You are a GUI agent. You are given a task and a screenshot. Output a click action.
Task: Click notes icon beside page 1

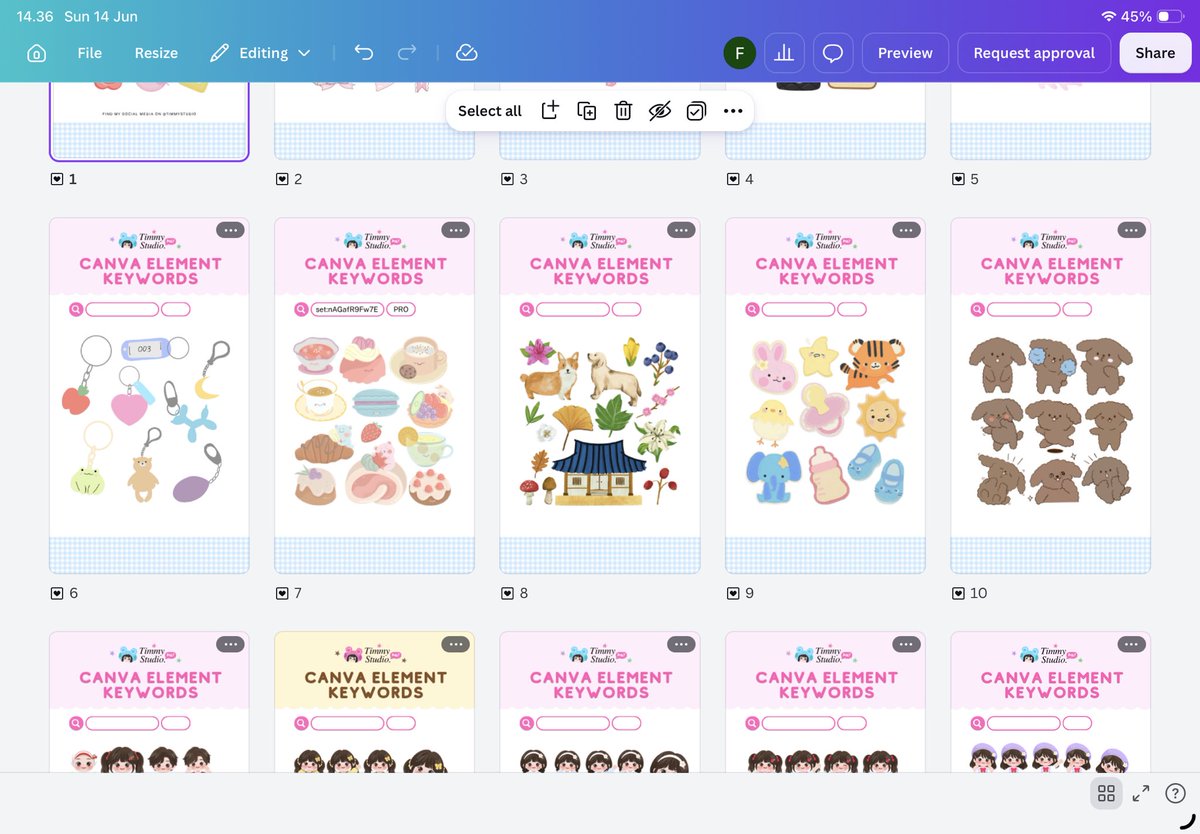[x=57, y=179]
